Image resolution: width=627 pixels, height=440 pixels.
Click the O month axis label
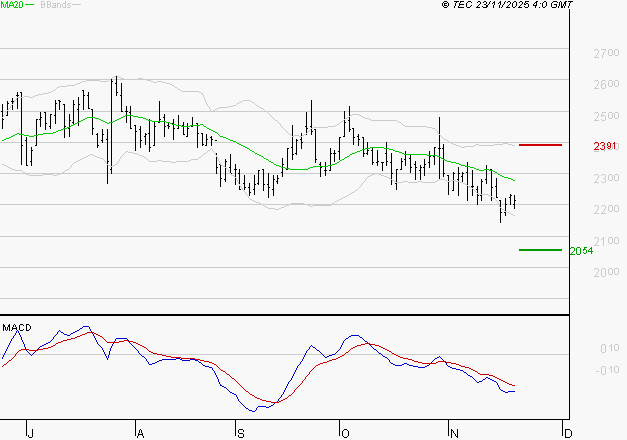coord(345,433)
